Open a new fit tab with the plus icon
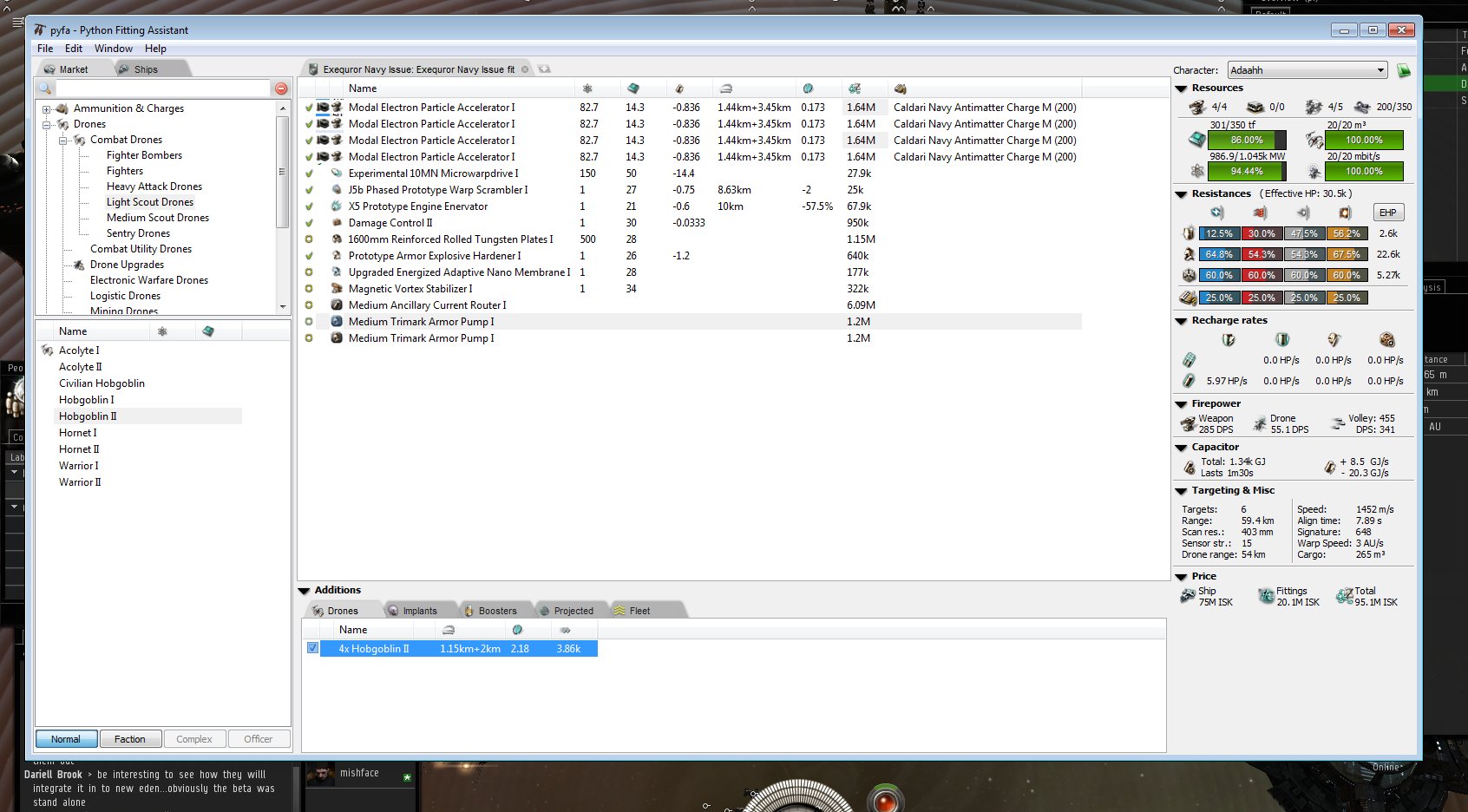 [x=544, y=69]
